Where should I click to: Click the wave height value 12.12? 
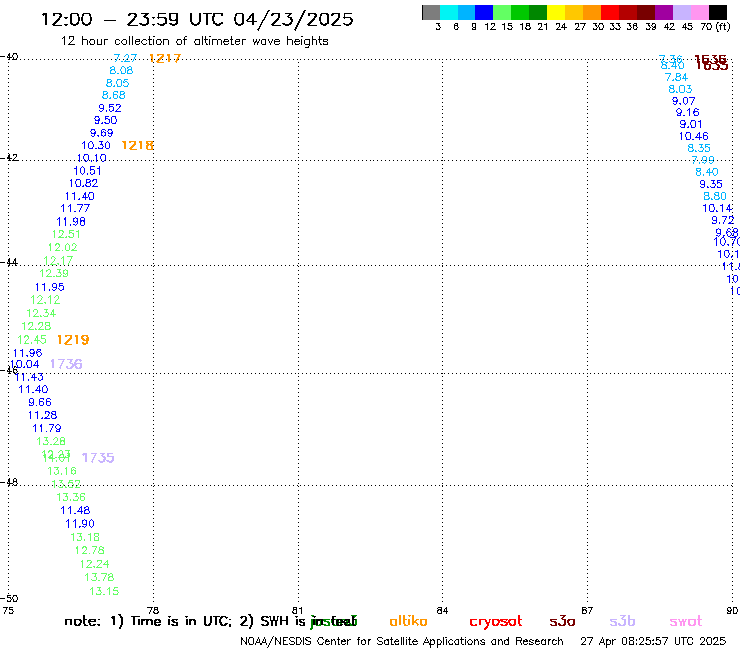click(45, 300)
